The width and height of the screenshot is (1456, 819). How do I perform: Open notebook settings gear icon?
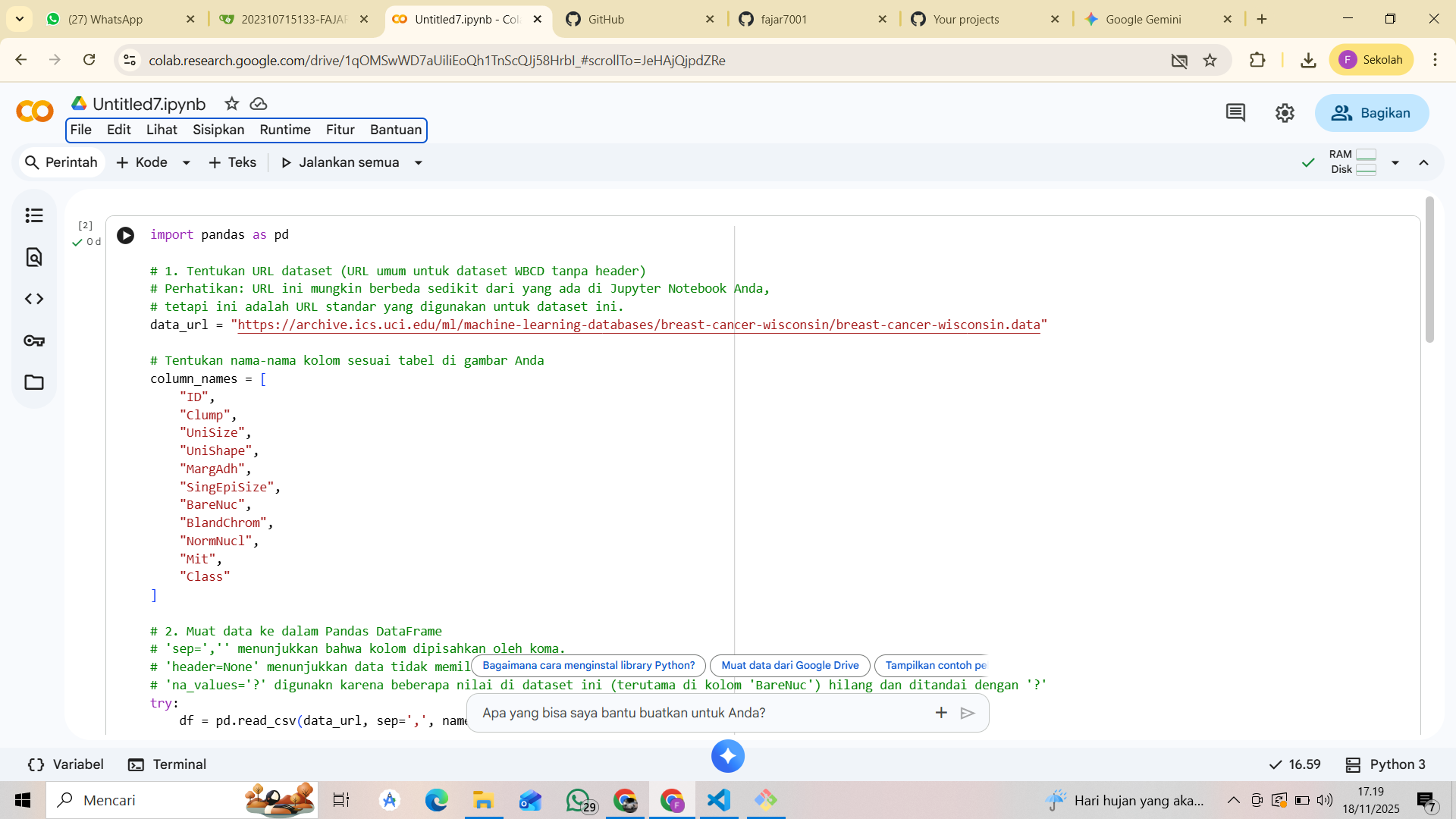[1285, 113]
